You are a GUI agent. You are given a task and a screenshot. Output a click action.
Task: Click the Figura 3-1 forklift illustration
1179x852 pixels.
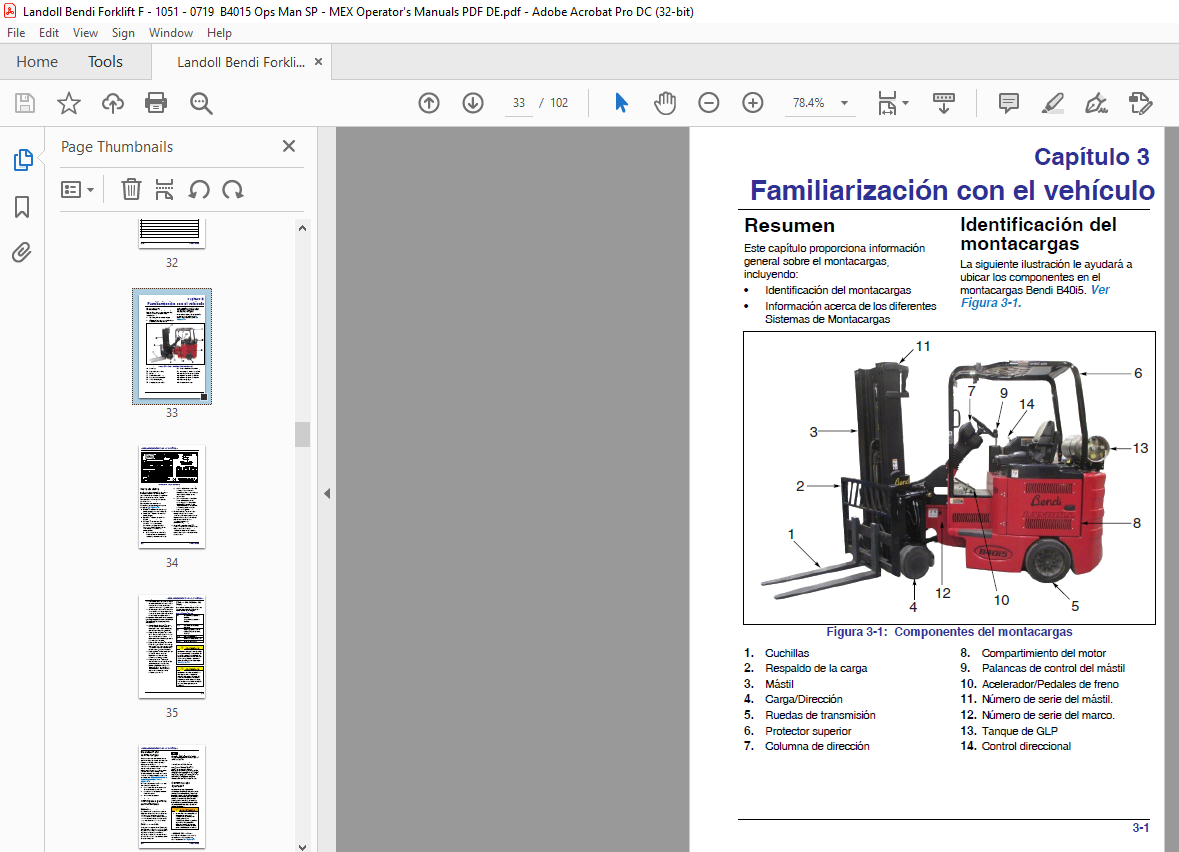pos(949,478)
